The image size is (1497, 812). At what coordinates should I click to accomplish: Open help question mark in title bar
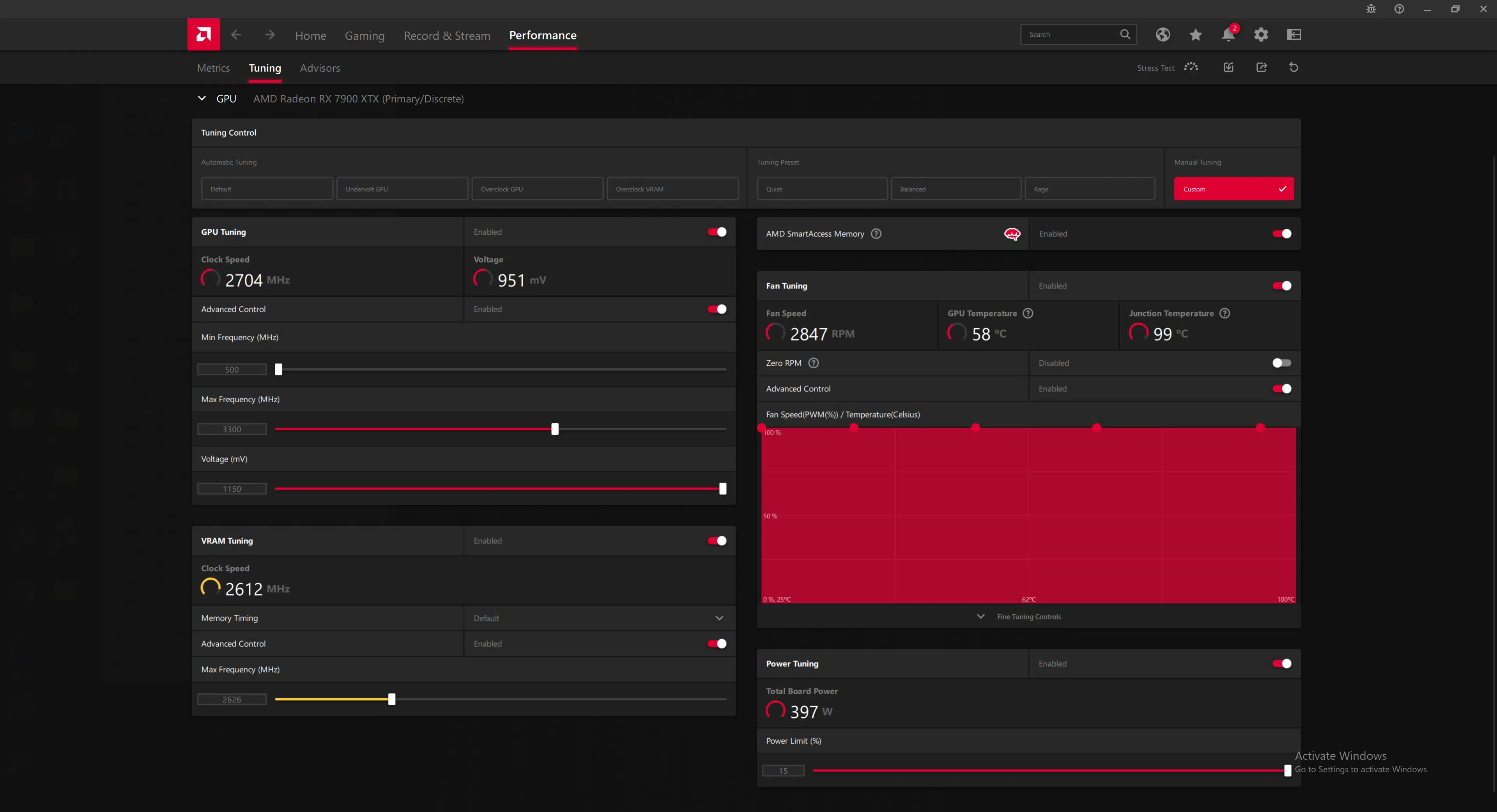pos(1399,9)
